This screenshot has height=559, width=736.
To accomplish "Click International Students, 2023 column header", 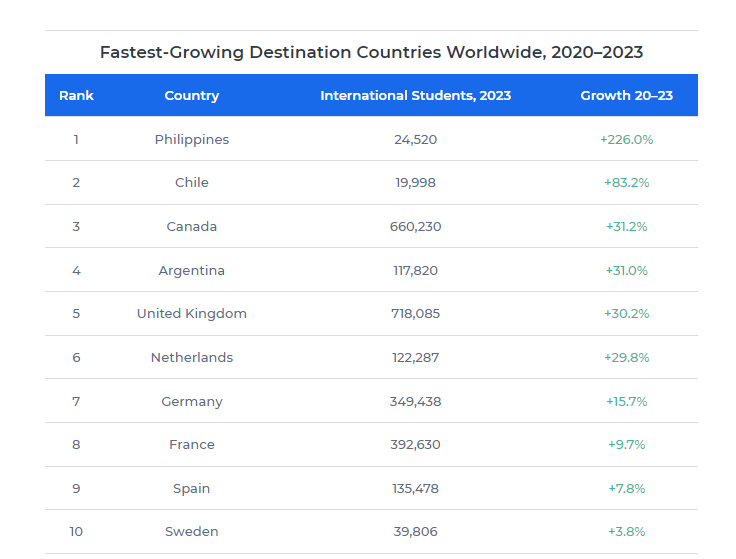I will pyautogui.click(x=415, y=96).
